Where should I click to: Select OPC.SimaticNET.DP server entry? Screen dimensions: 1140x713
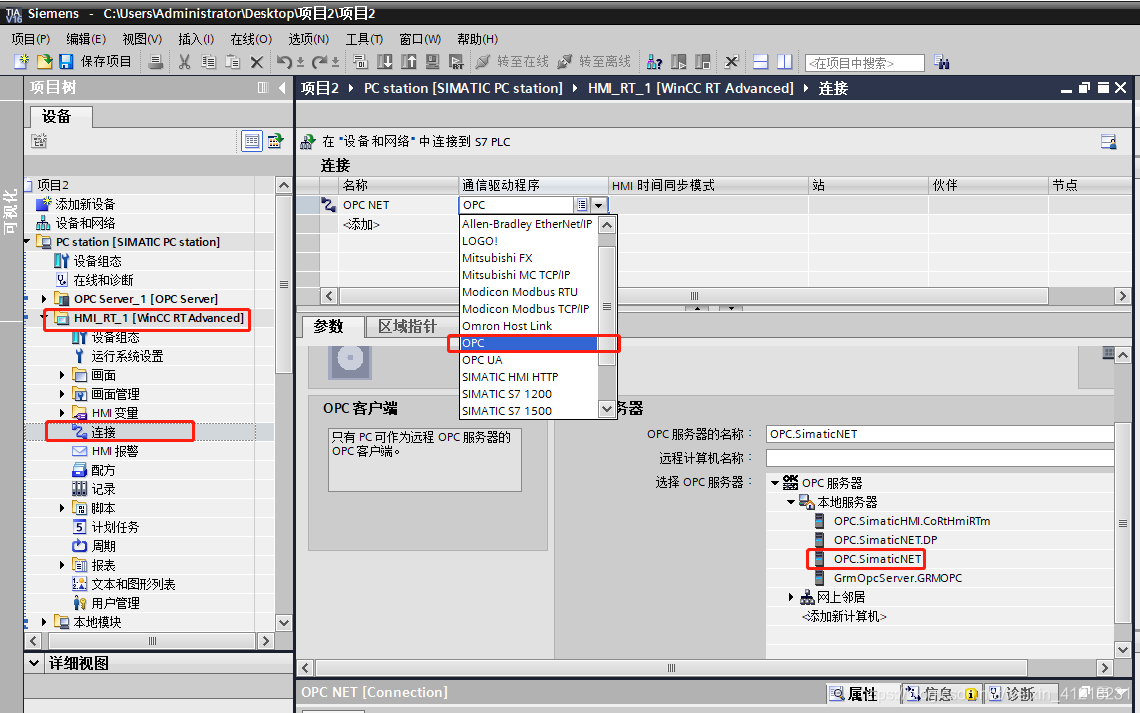tap(886, 540)
